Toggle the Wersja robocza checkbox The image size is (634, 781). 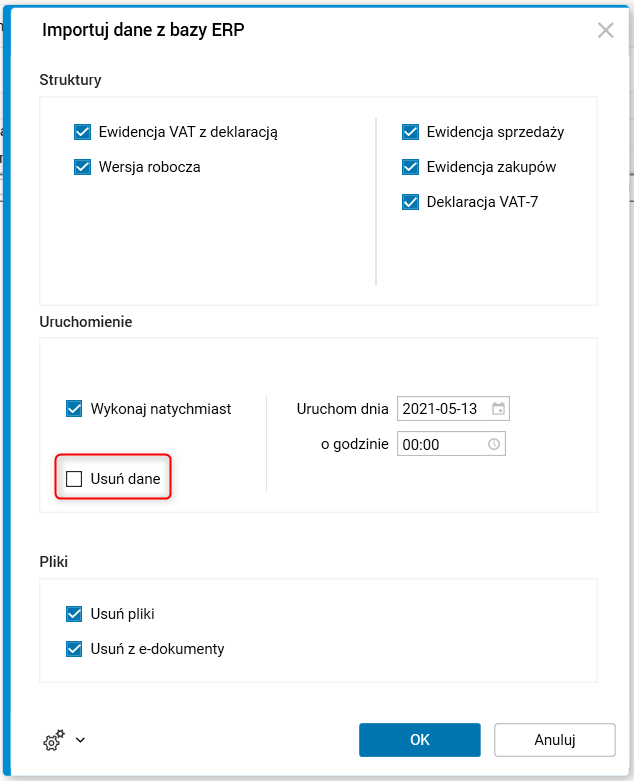coord(83,167)
